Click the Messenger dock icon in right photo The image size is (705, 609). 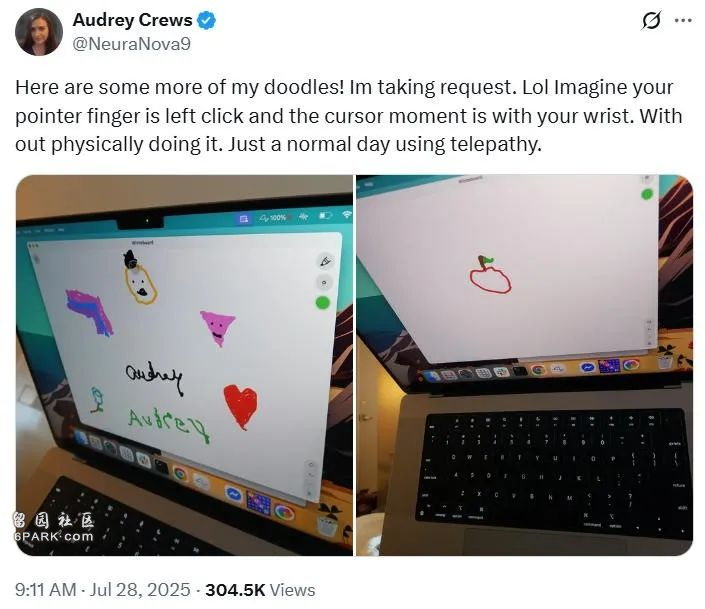pyautogui.click(x=587, y=367)
